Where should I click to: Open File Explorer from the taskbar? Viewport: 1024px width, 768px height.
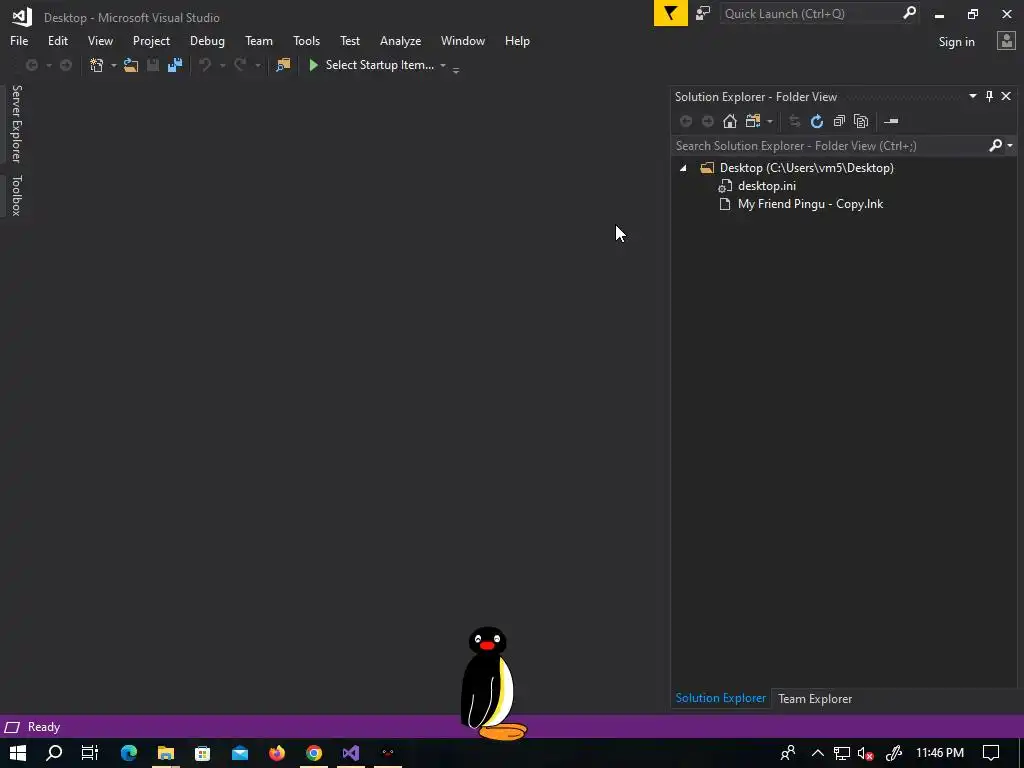point(166,753)
